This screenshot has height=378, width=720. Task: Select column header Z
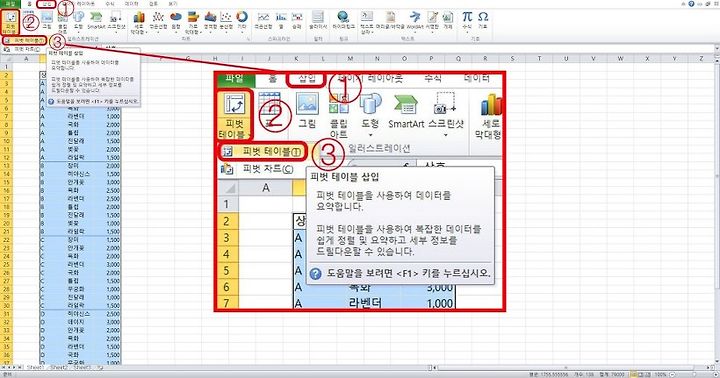coord(701,58)
